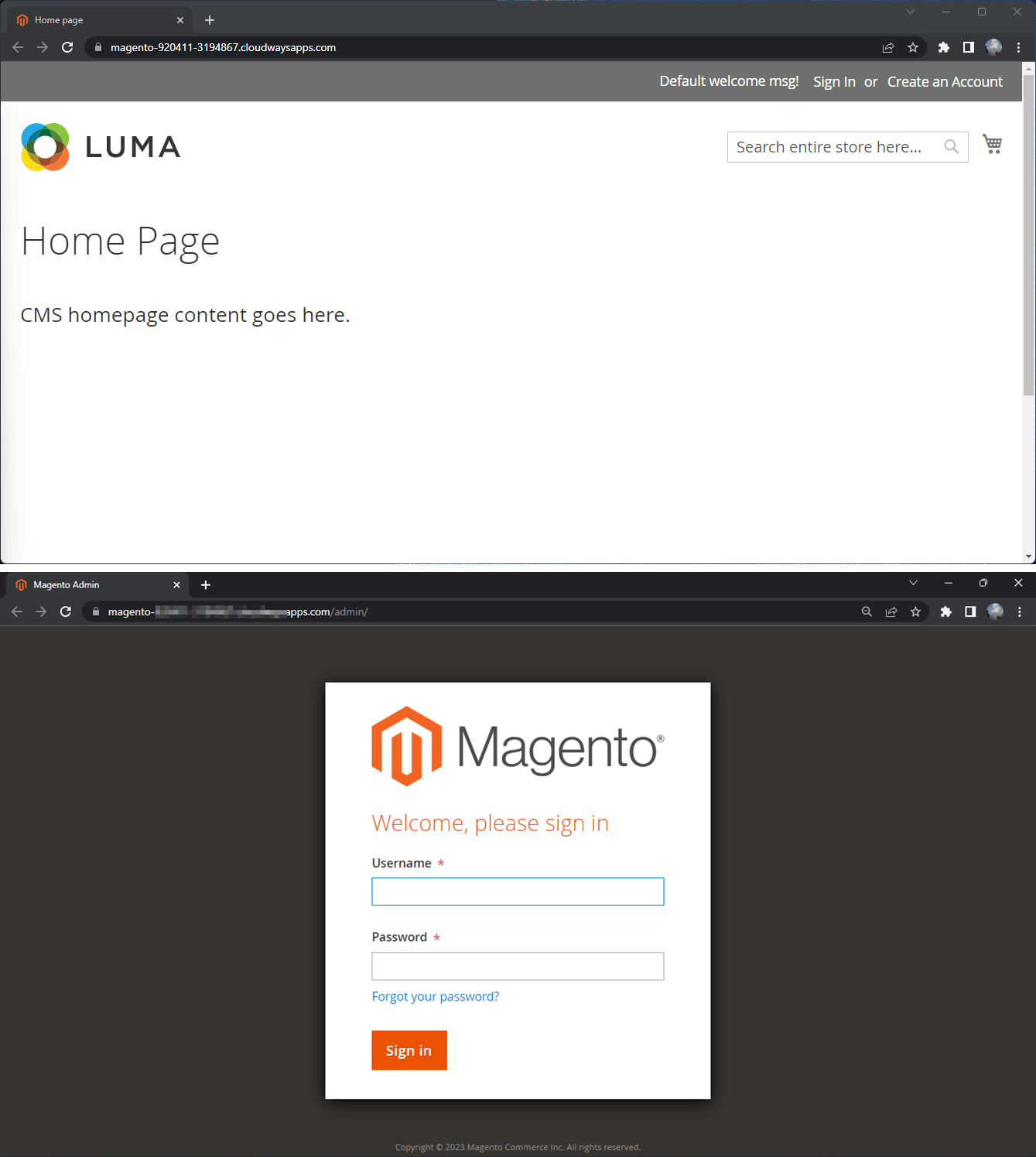Click Forgot your password link
Viewport: 1036px width, 1157px height.
(x=436, y=996)
